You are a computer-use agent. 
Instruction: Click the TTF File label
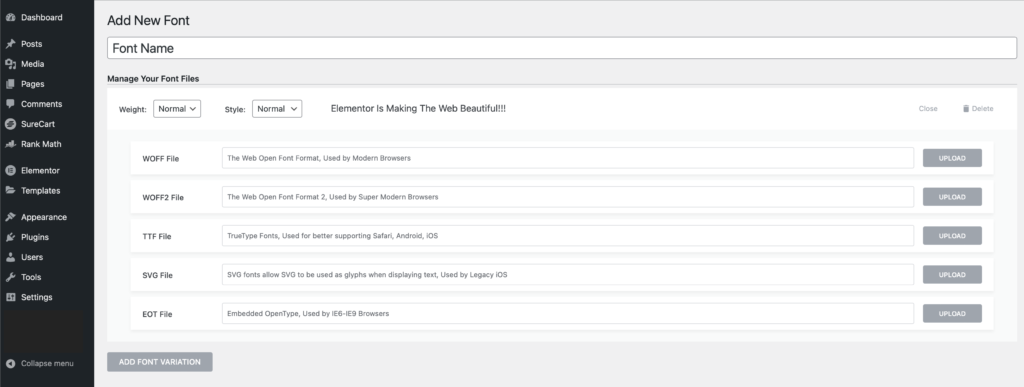(157, 236)
